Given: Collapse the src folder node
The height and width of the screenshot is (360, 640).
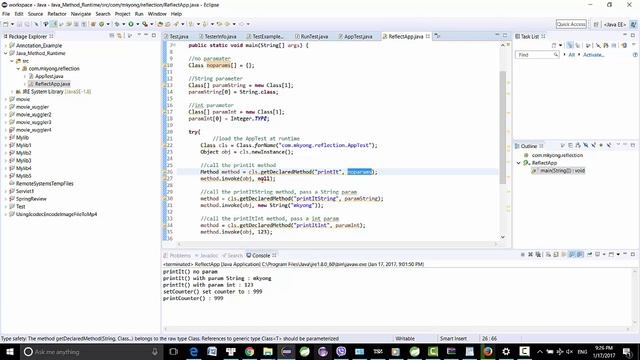Looking at the screenshot, I should point(12,61).
